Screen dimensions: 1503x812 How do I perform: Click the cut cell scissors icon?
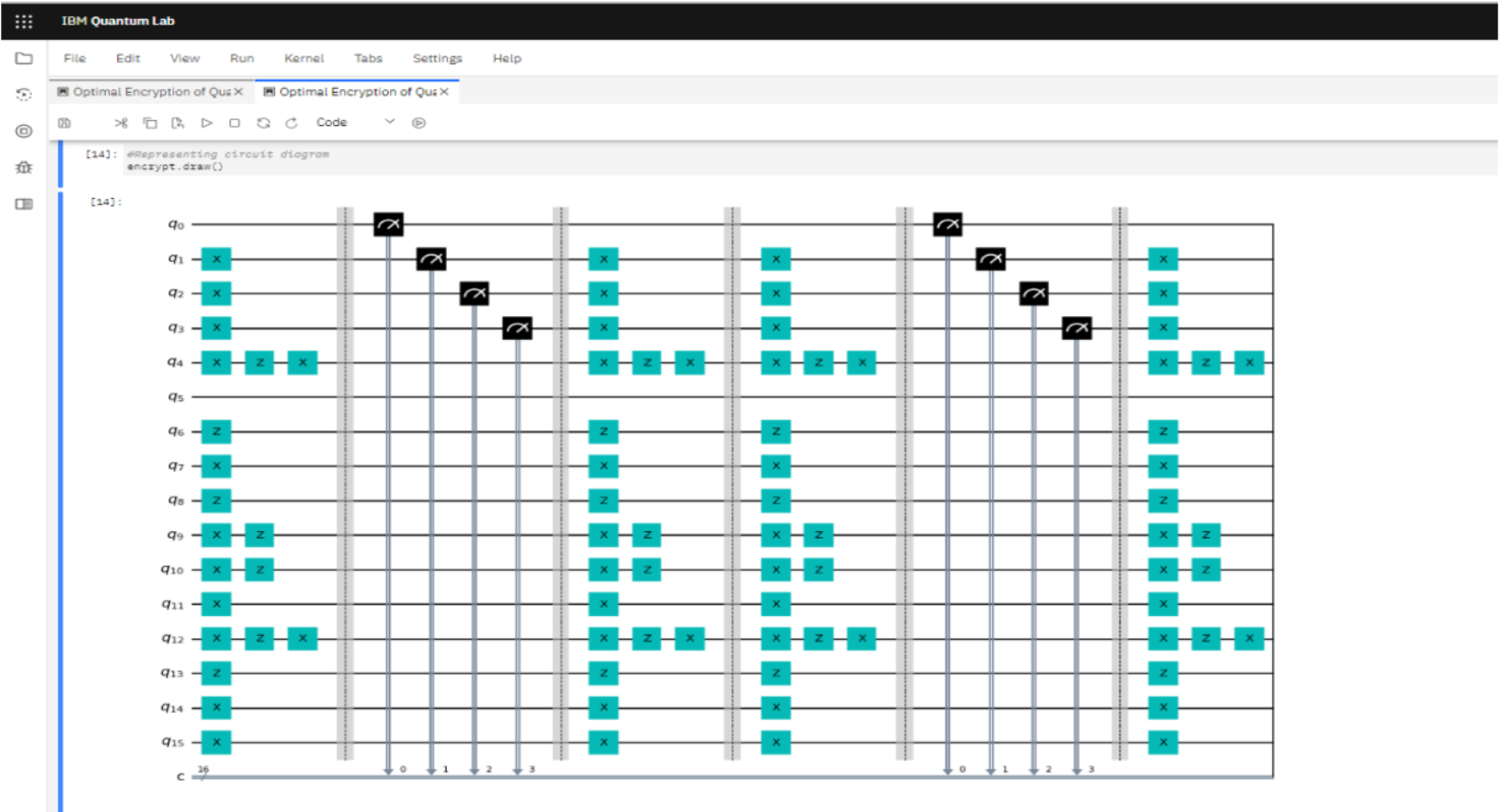click(x=121, y=123)
